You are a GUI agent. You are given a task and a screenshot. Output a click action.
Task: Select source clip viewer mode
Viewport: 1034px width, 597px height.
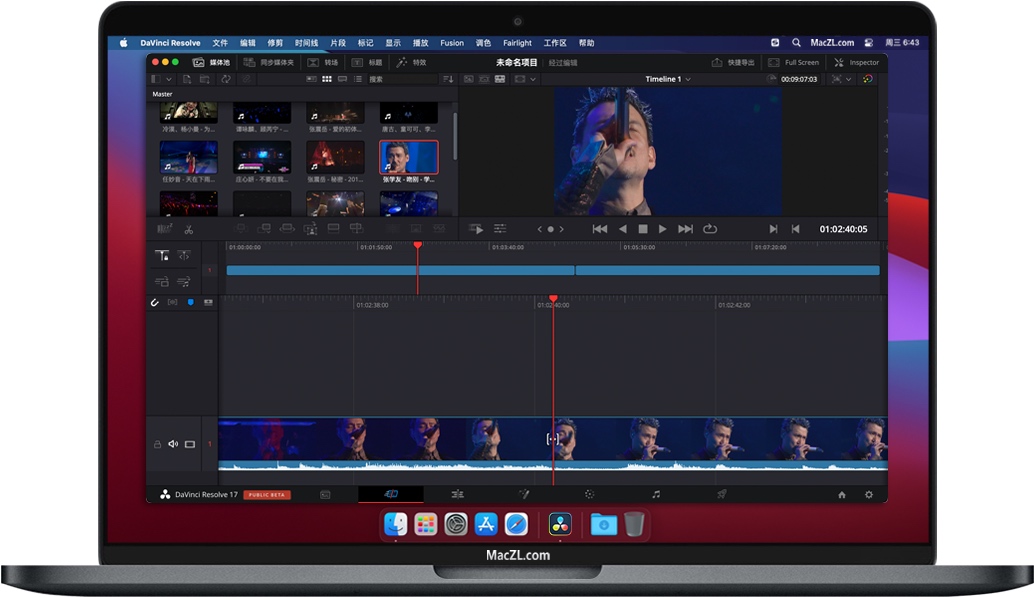pyautogui.click(x=468, y=79)
